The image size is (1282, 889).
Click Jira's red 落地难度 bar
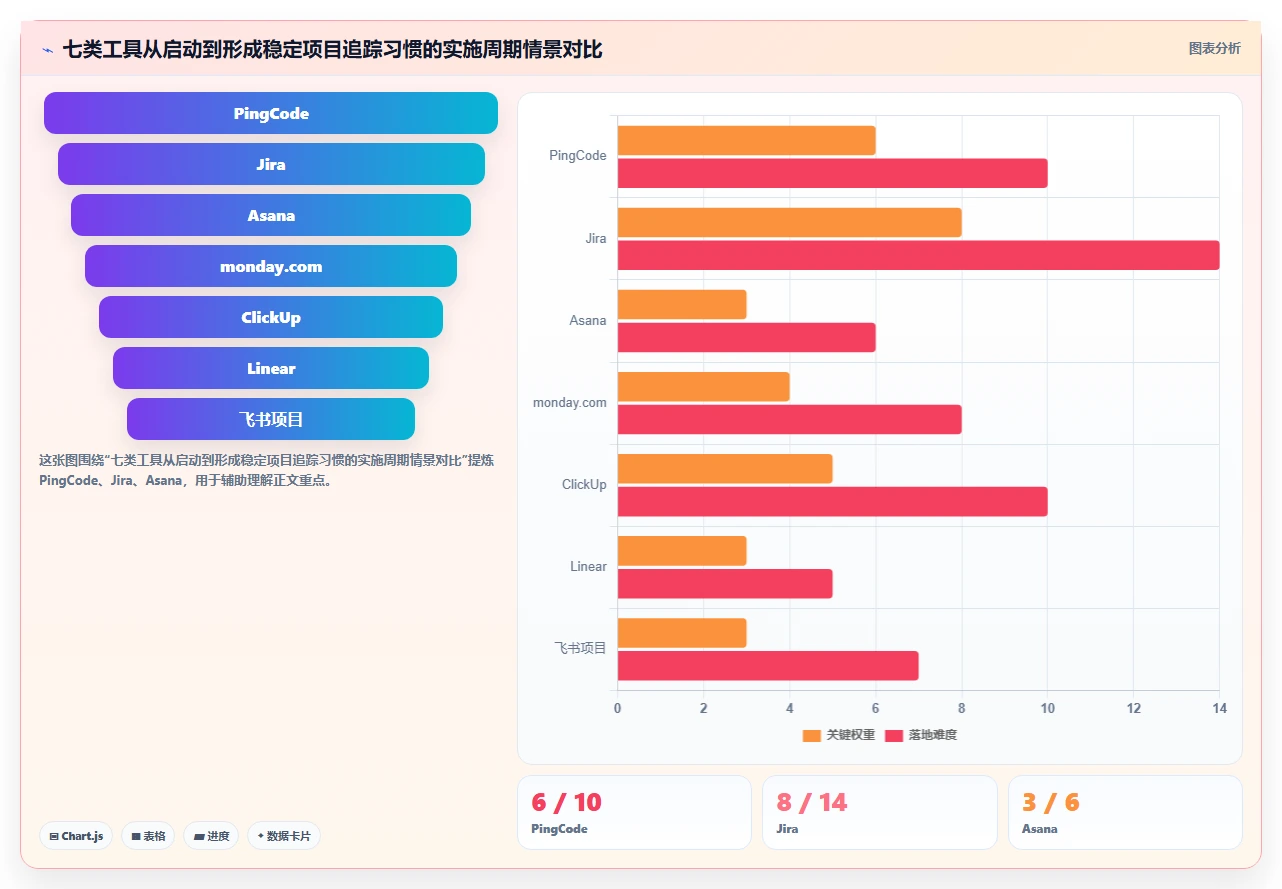point(918,255)
